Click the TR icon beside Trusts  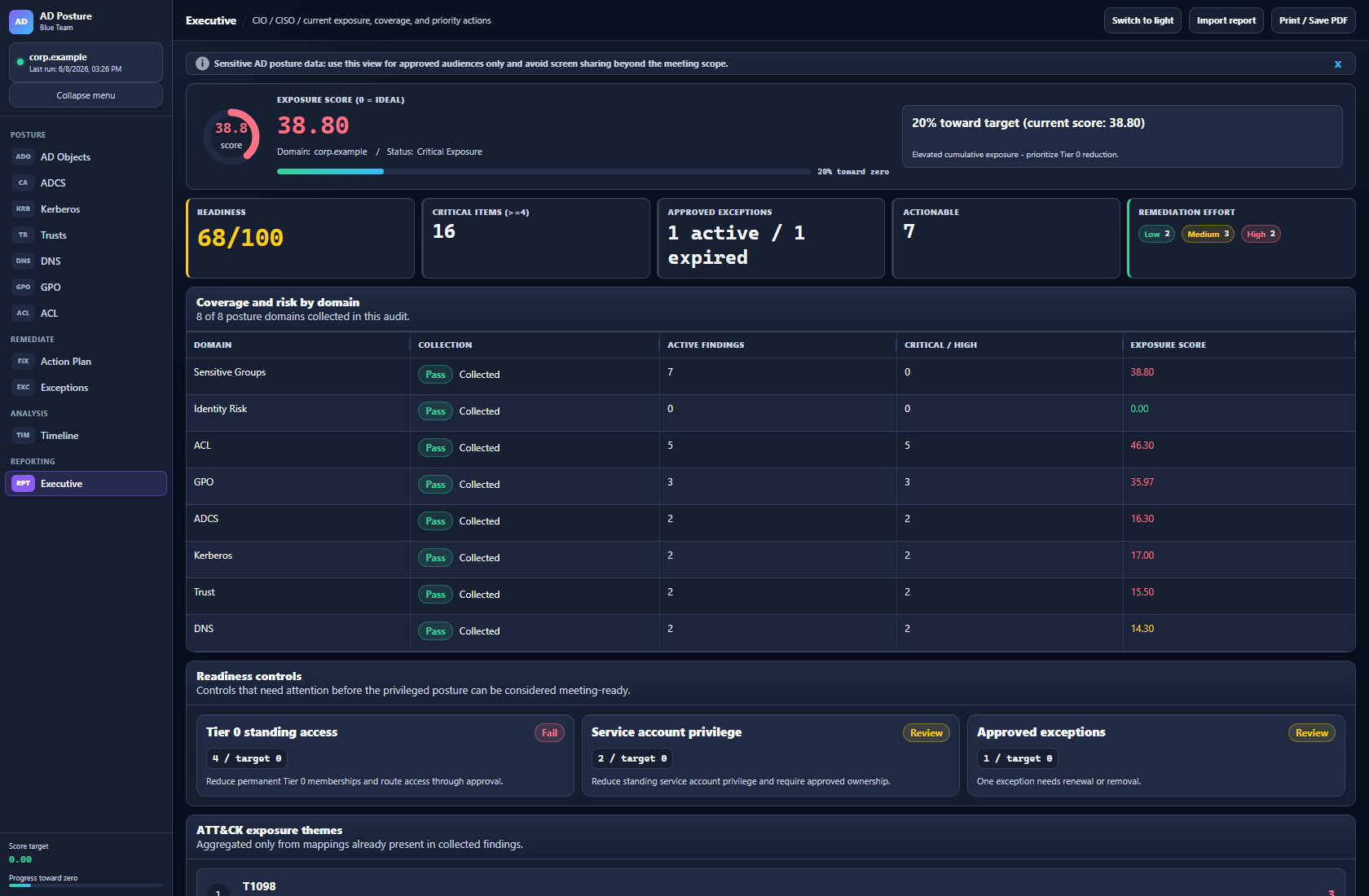tap(23, 235)
